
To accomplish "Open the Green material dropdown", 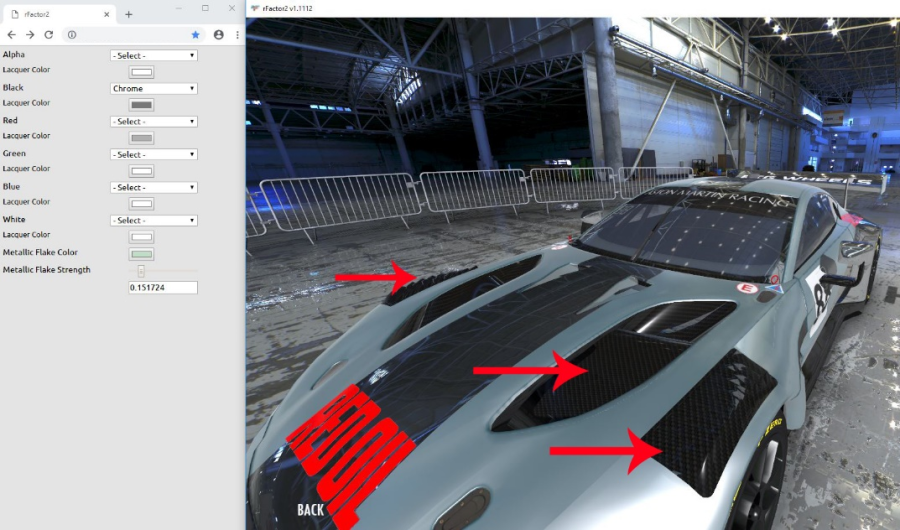I will point(154,154).
